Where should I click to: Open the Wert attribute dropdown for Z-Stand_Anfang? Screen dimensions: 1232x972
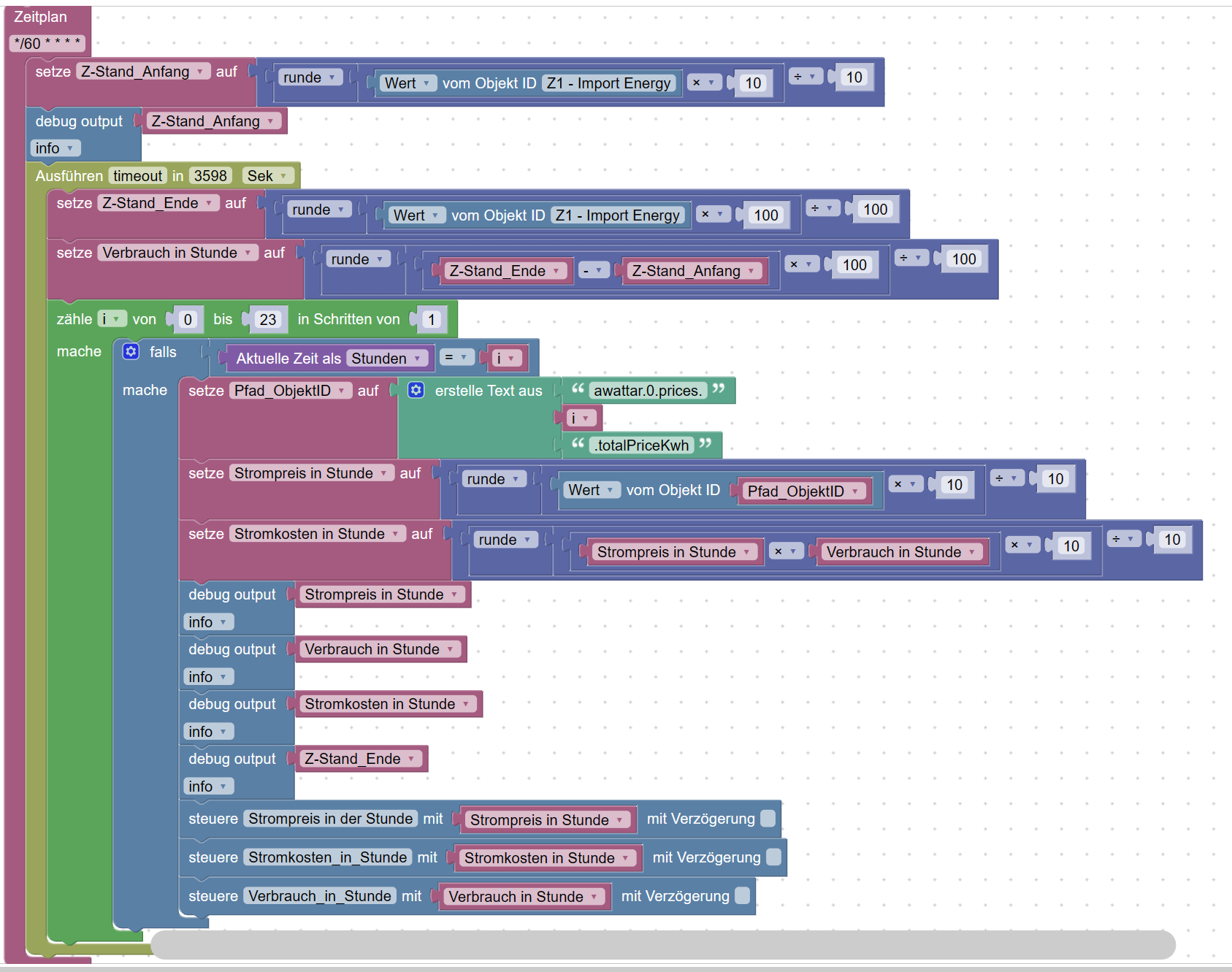point(409,83)
